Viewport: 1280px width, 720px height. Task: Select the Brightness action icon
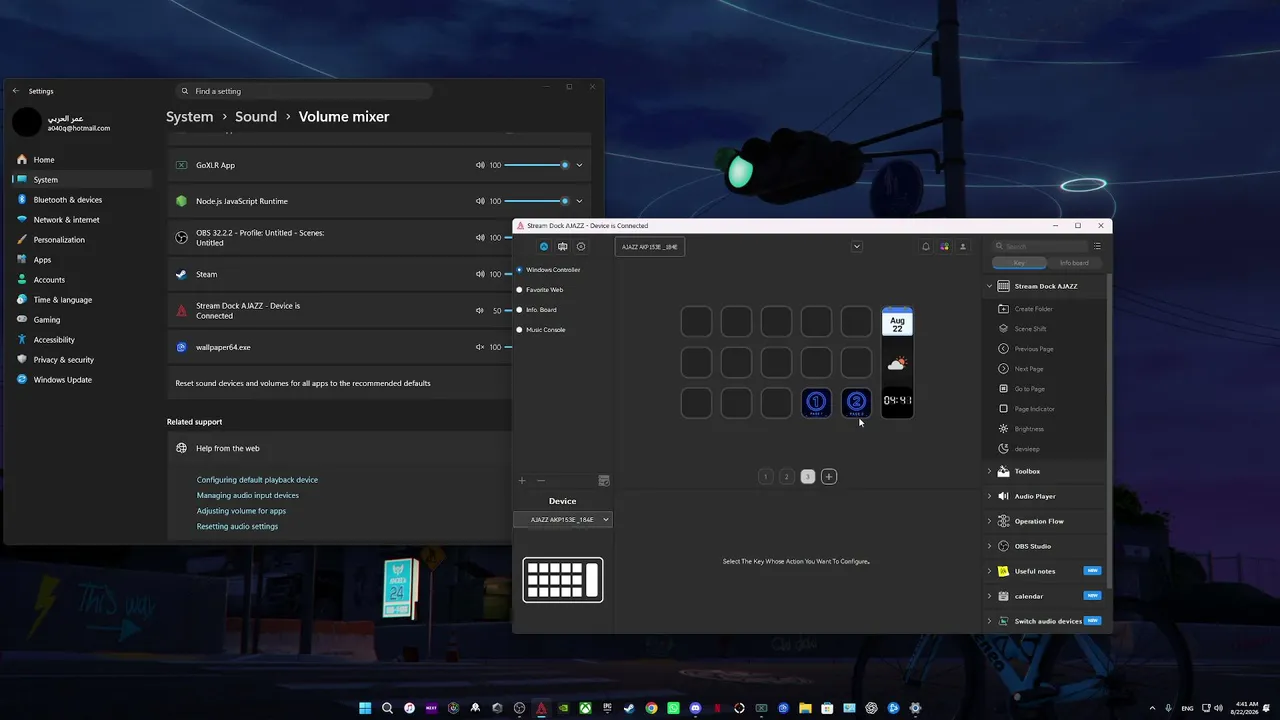(1004, 429)
